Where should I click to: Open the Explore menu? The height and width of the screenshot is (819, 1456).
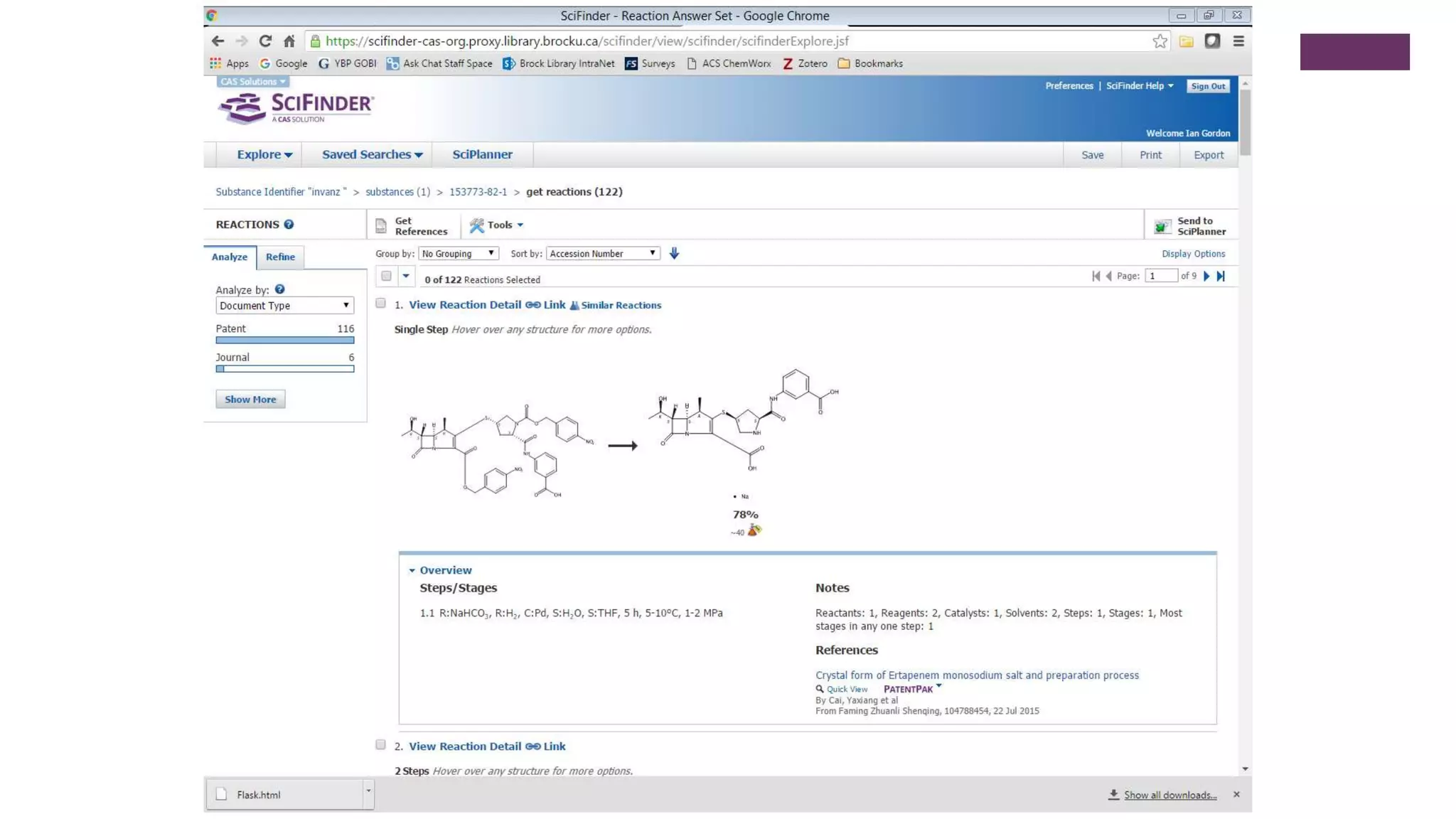(264, 154)
